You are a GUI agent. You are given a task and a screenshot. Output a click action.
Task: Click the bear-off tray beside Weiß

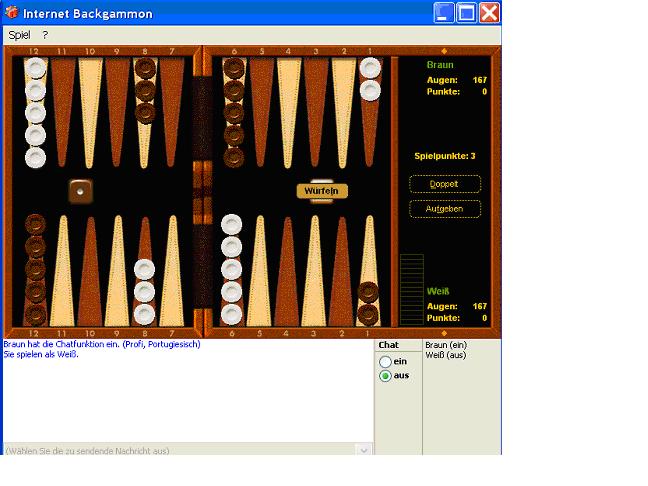coord(412,290)
